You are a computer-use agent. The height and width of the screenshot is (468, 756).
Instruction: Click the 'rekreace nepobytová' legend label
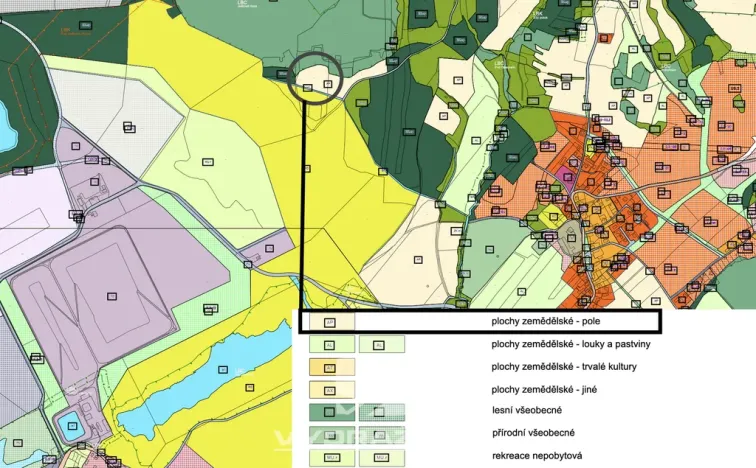[x=537, y=455]
